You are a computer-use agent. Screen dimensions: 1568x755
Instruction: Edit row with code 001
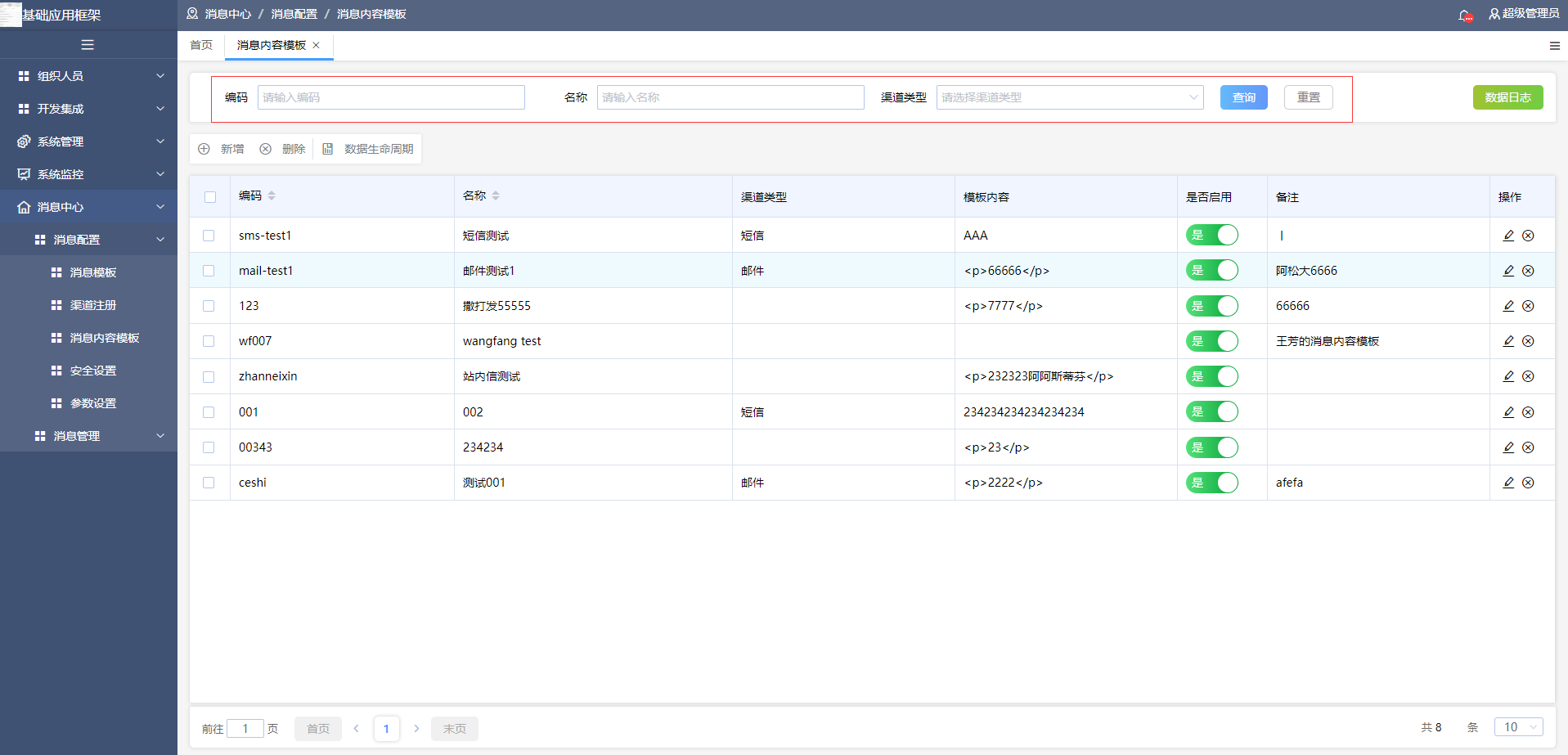tap(1508, 412)
